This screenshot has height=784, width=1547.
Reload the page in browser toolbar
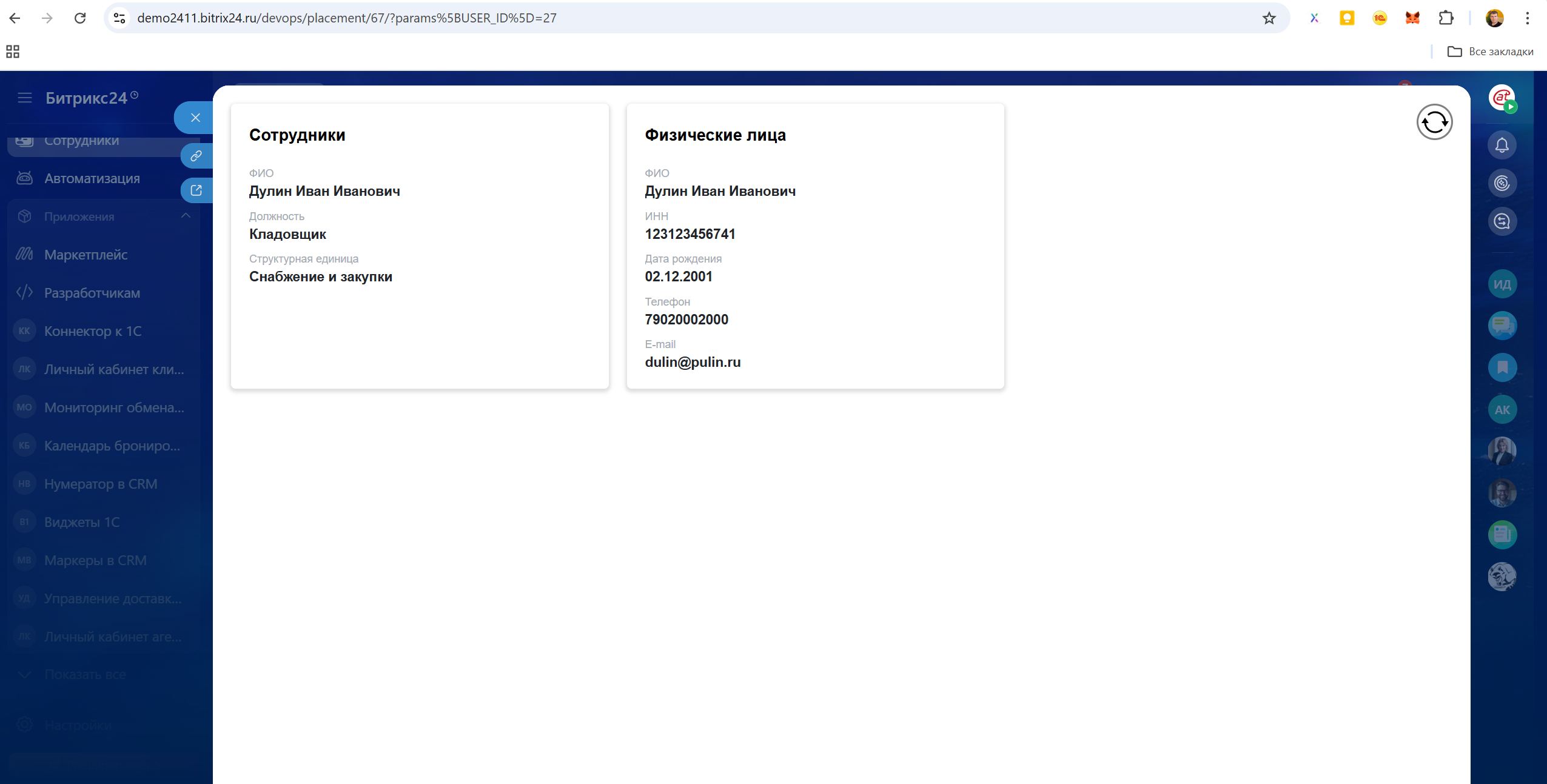click(80, 18)
